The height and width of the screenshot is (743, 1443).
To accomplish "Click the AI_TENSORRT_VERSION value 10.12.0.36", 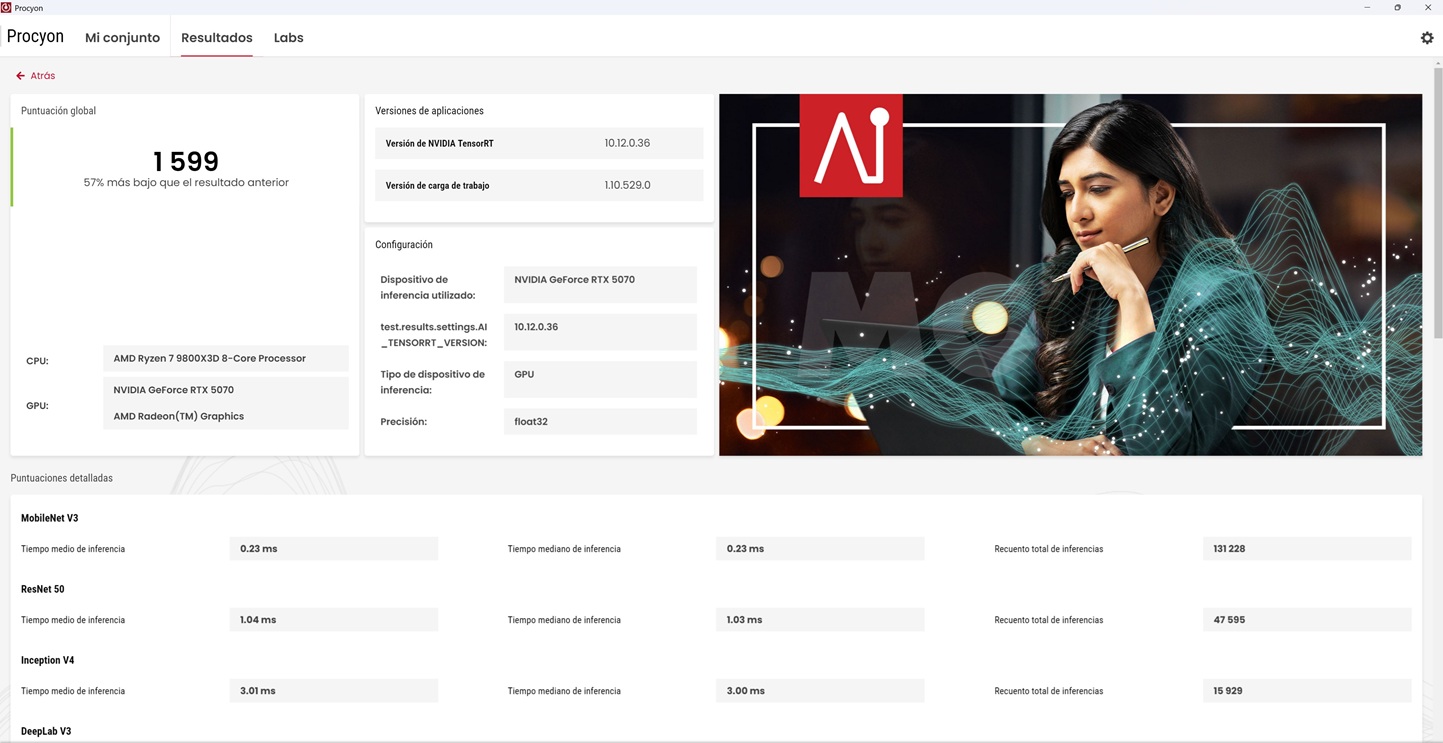I will pyautogui.click(x=600, y=332).
